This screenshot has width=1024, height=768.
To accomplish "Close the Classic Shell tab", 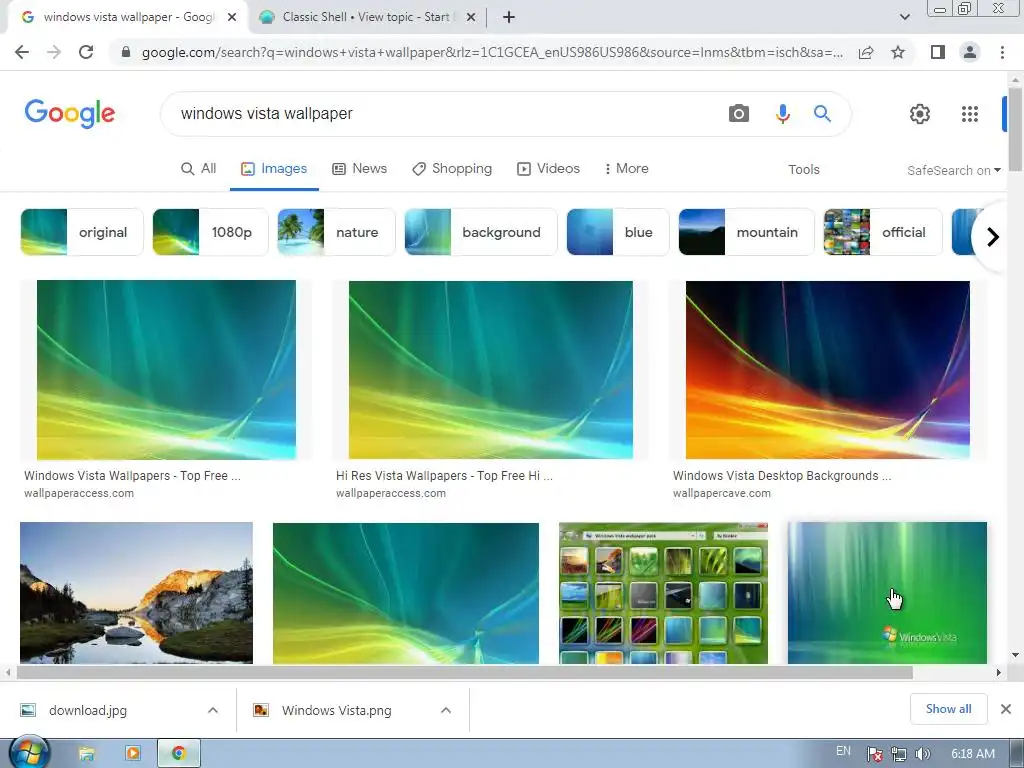I will click(470, 18).
